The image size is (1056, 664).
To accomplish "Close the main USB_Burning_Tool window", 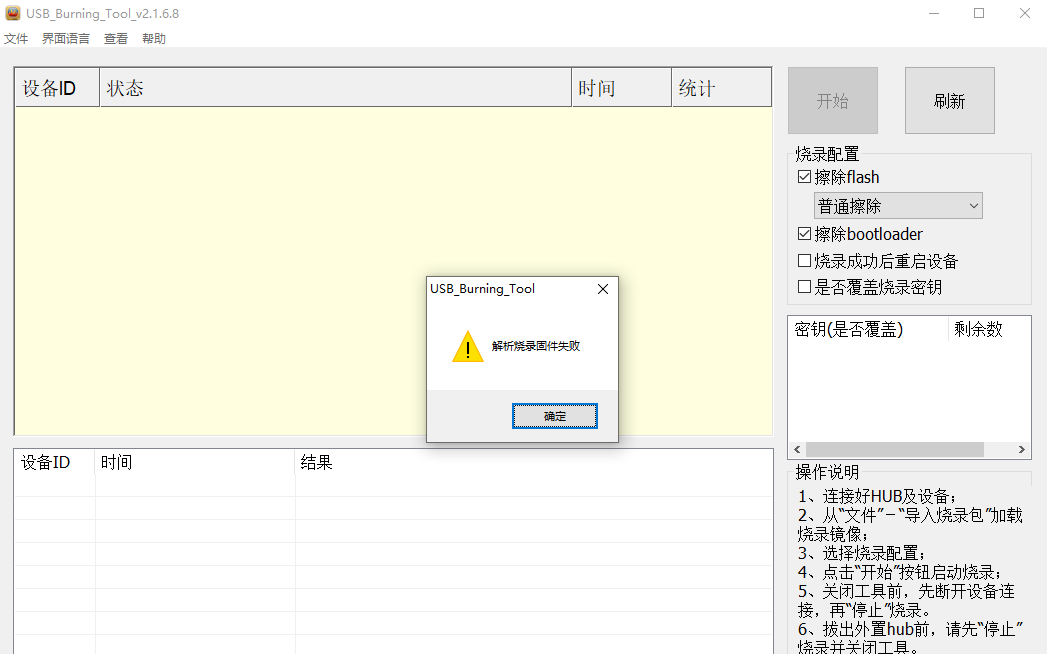I will point(1024,13).
